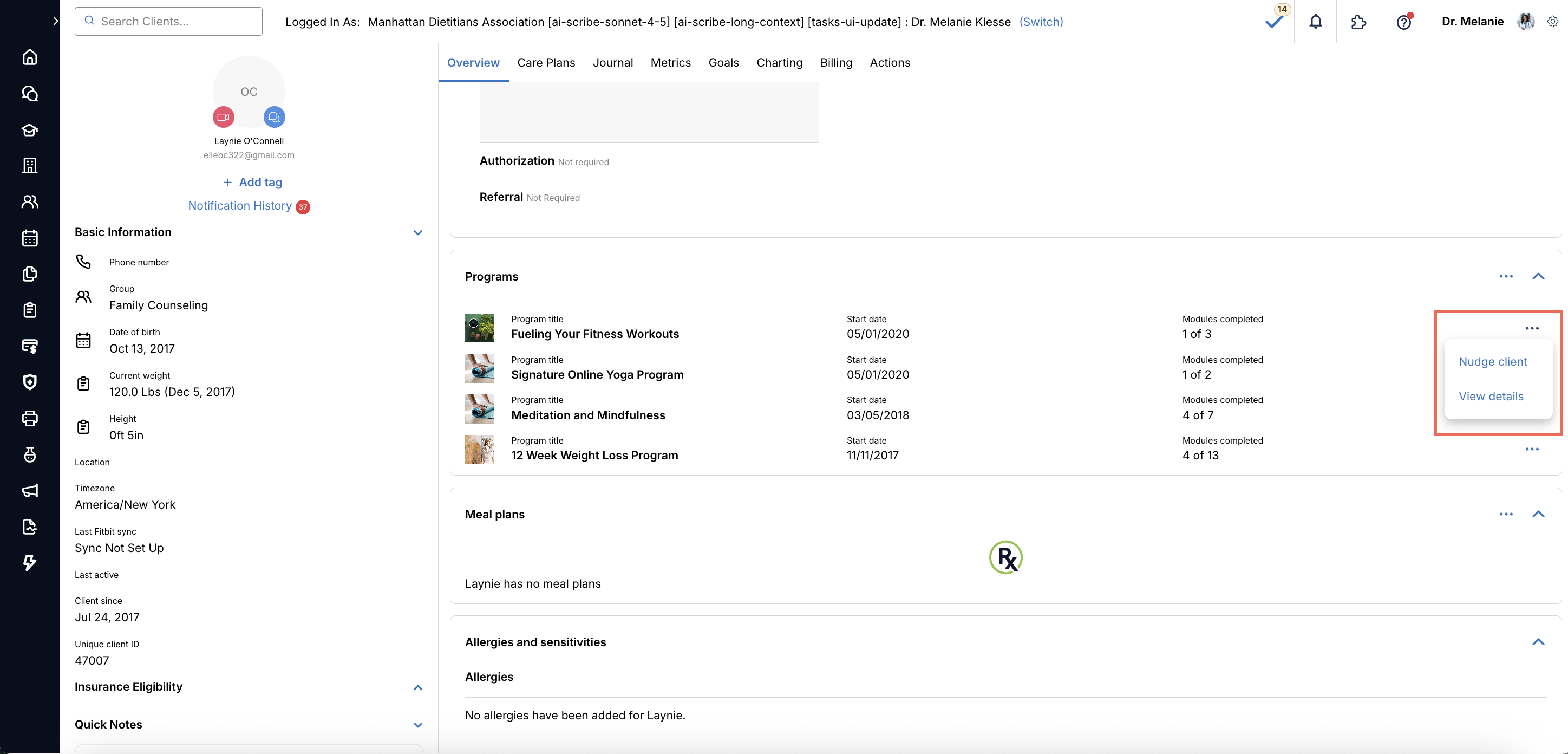Click the settings gear icon at top right

click(1553, 22)
